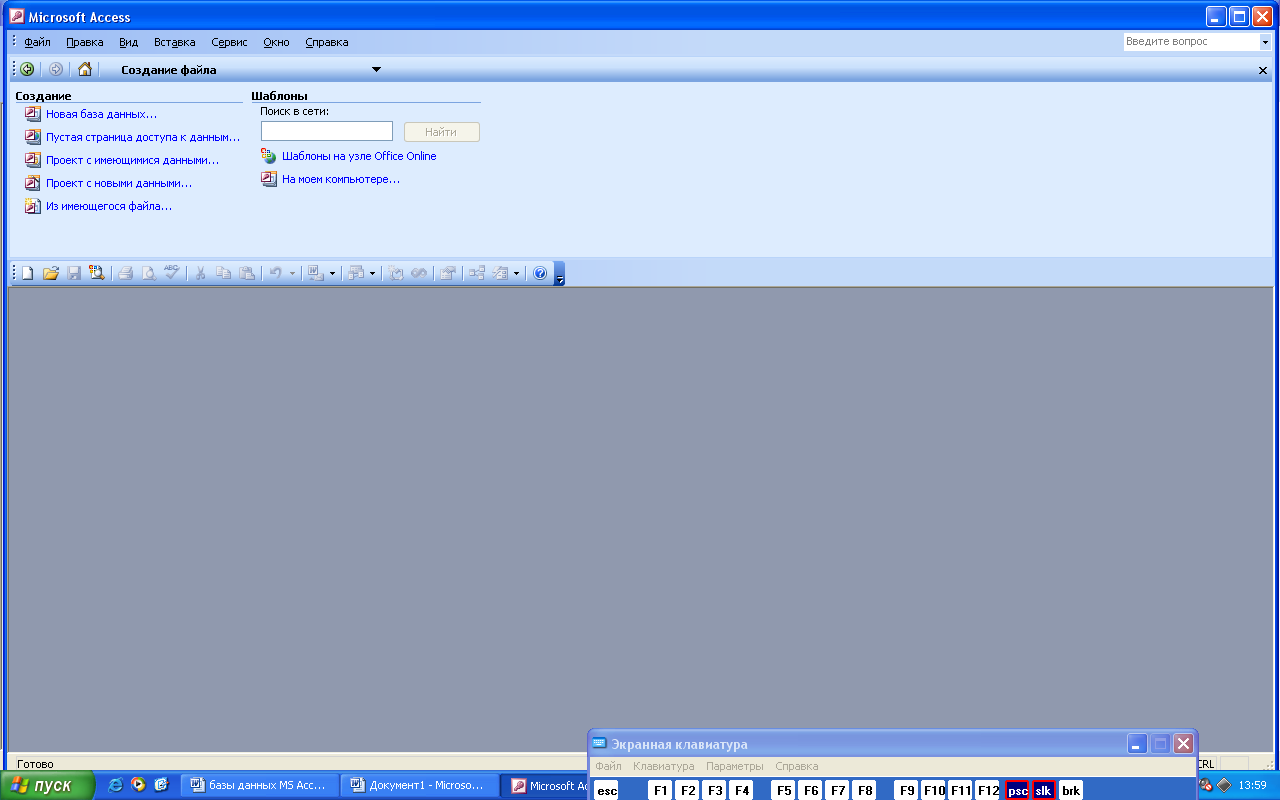This screenshot has height=800, width=1280.
Task: Open the Справка menu in Access
Action: (327, 42)
